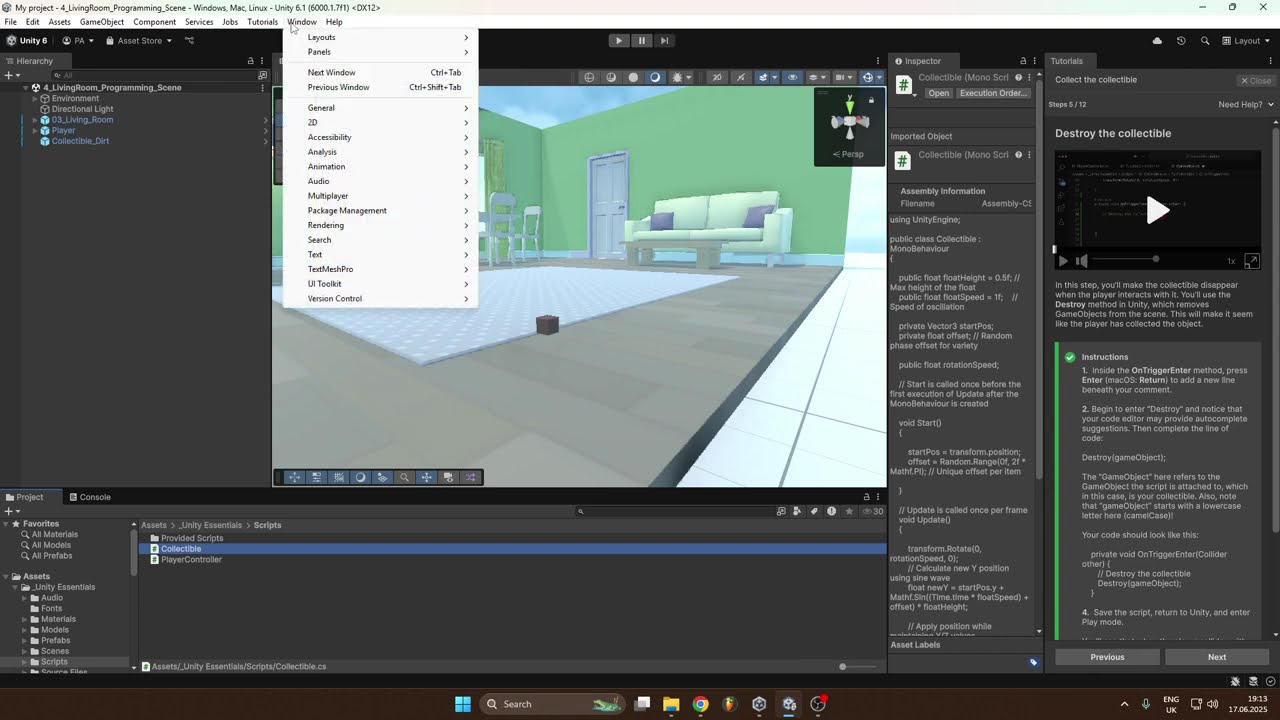This screenshot has height=720, width=1280.
Task: Toggle scene gizmos visibility button
Action: (867, 77)
